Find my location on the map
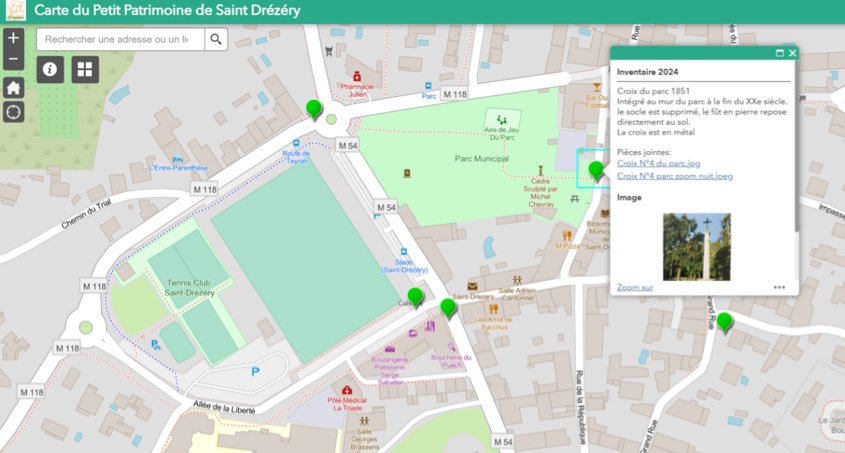 (x=13, y=111)
